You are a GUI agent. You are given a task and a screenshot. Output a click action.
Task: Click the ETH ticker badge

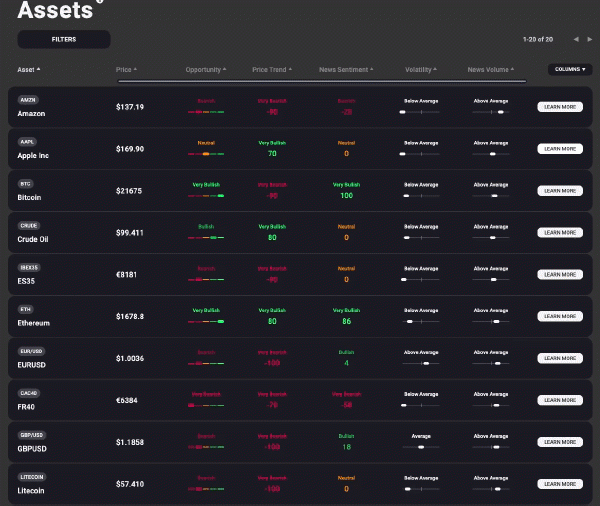click(x=27, y=310)
